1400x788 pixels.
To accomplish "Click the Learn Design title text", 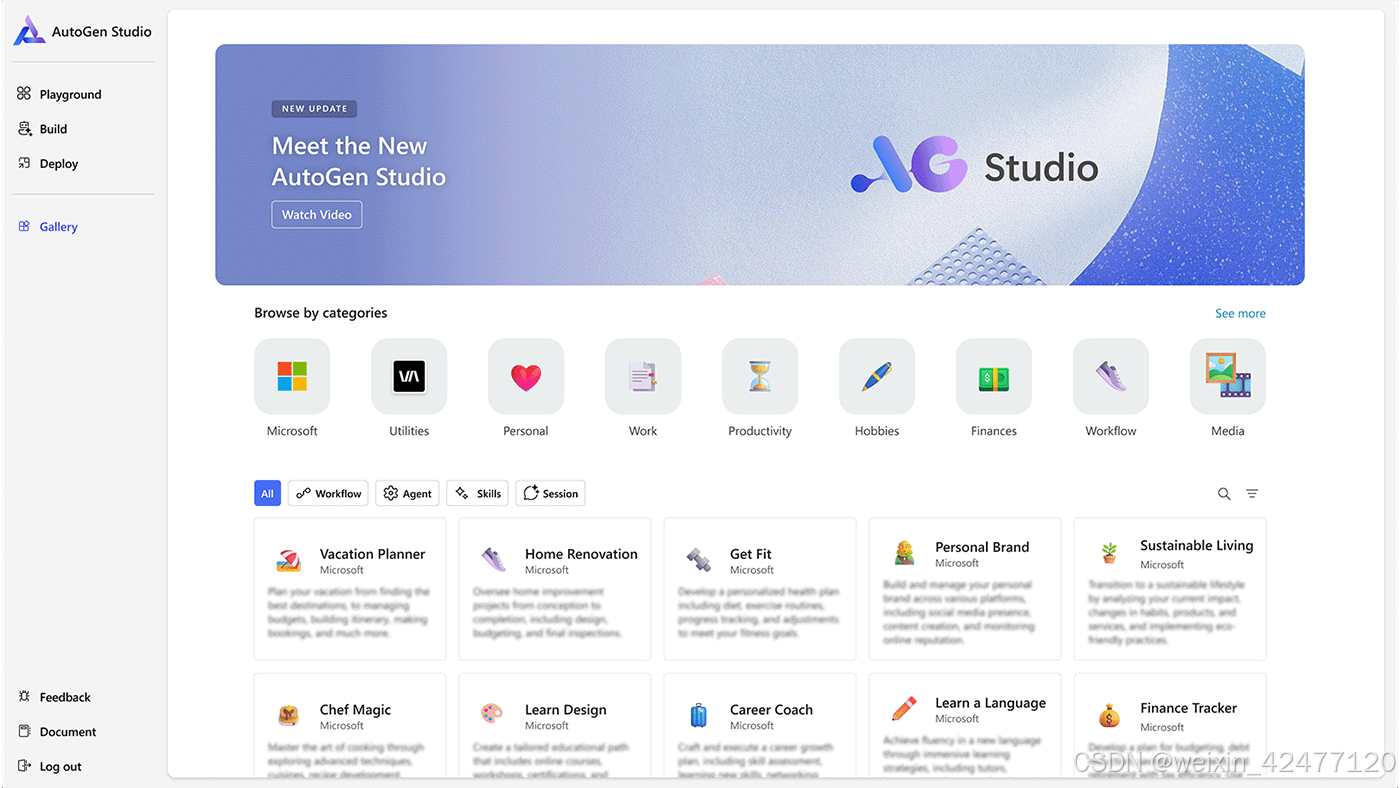I will point(566,710).
